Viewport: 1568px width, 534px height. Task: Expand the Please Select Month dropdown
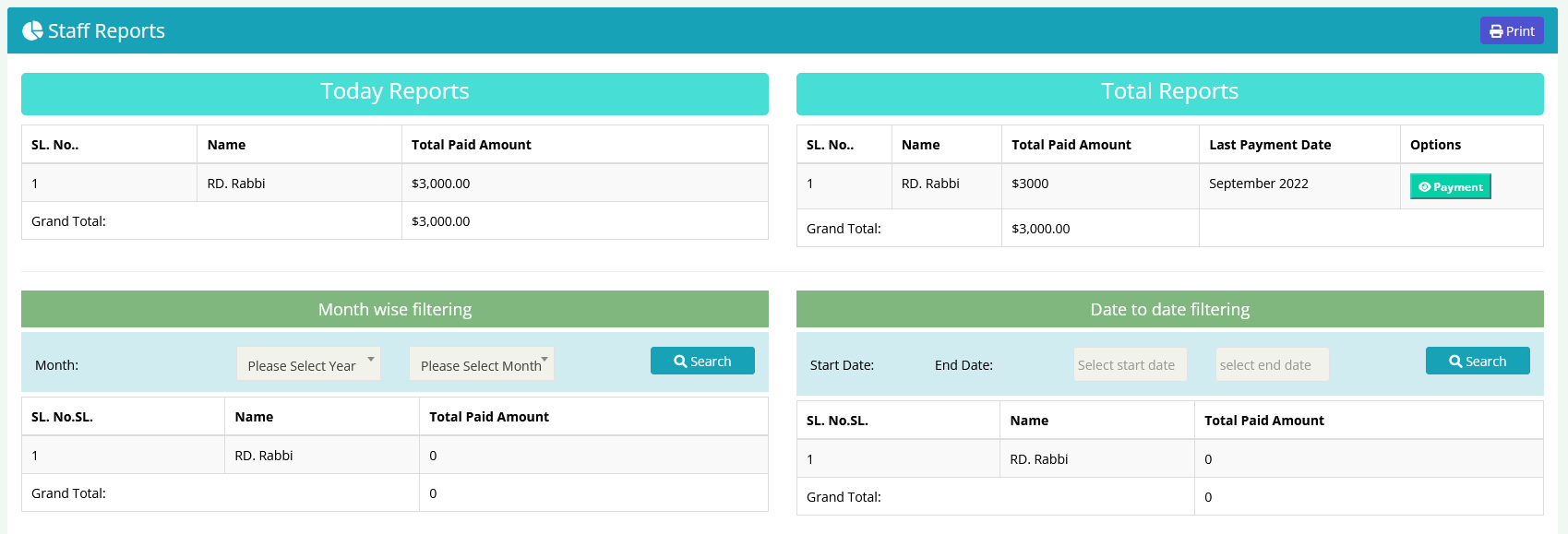481,364
